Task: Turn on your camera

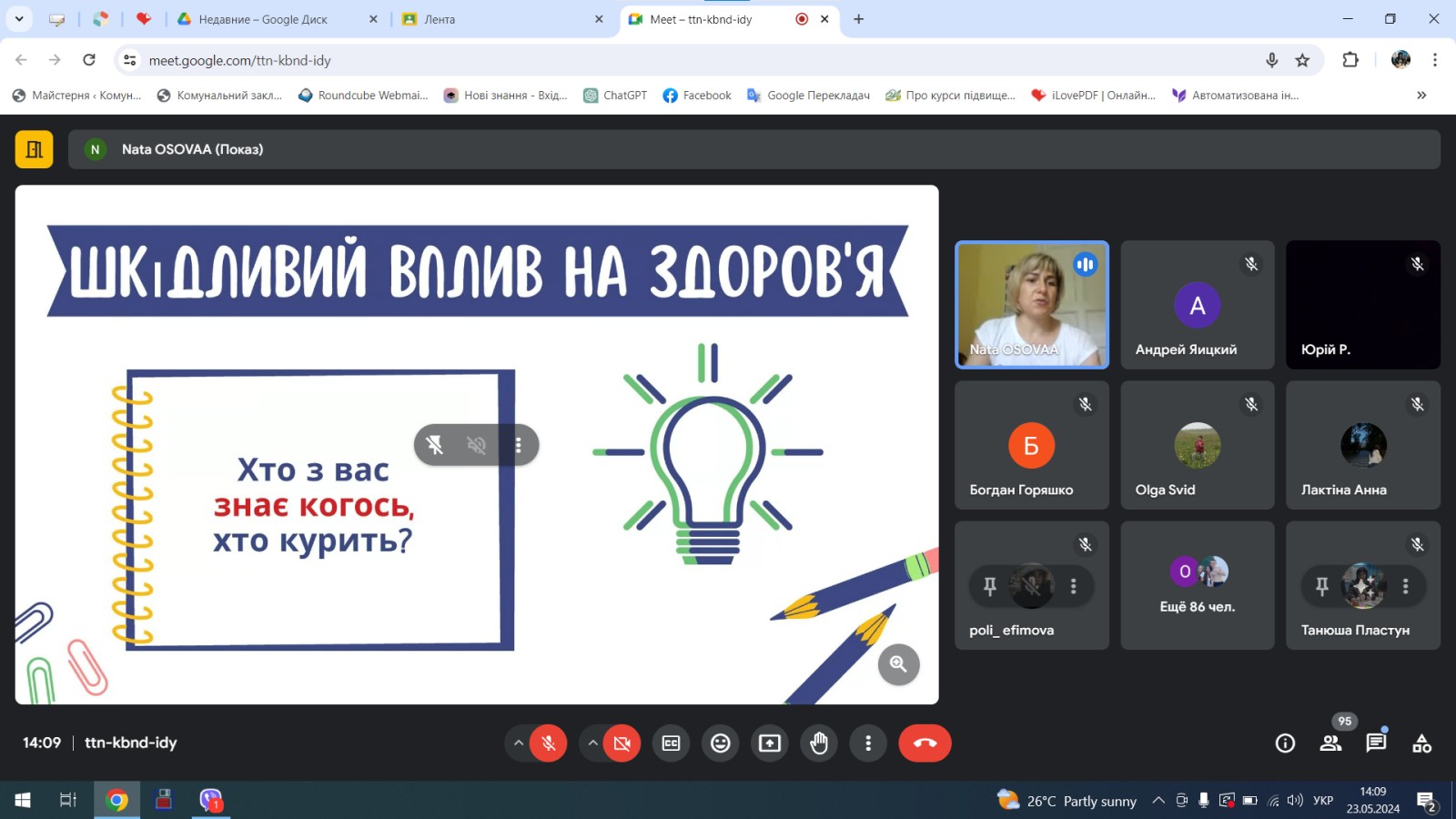Action: (x=622, y=743)
